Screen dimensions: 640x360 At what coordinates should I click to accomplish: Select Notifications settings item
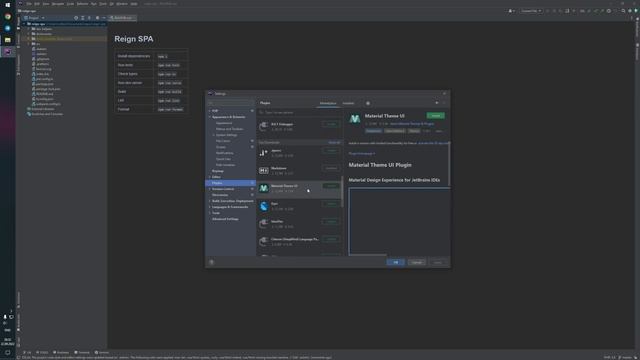(x=224, y=153)
